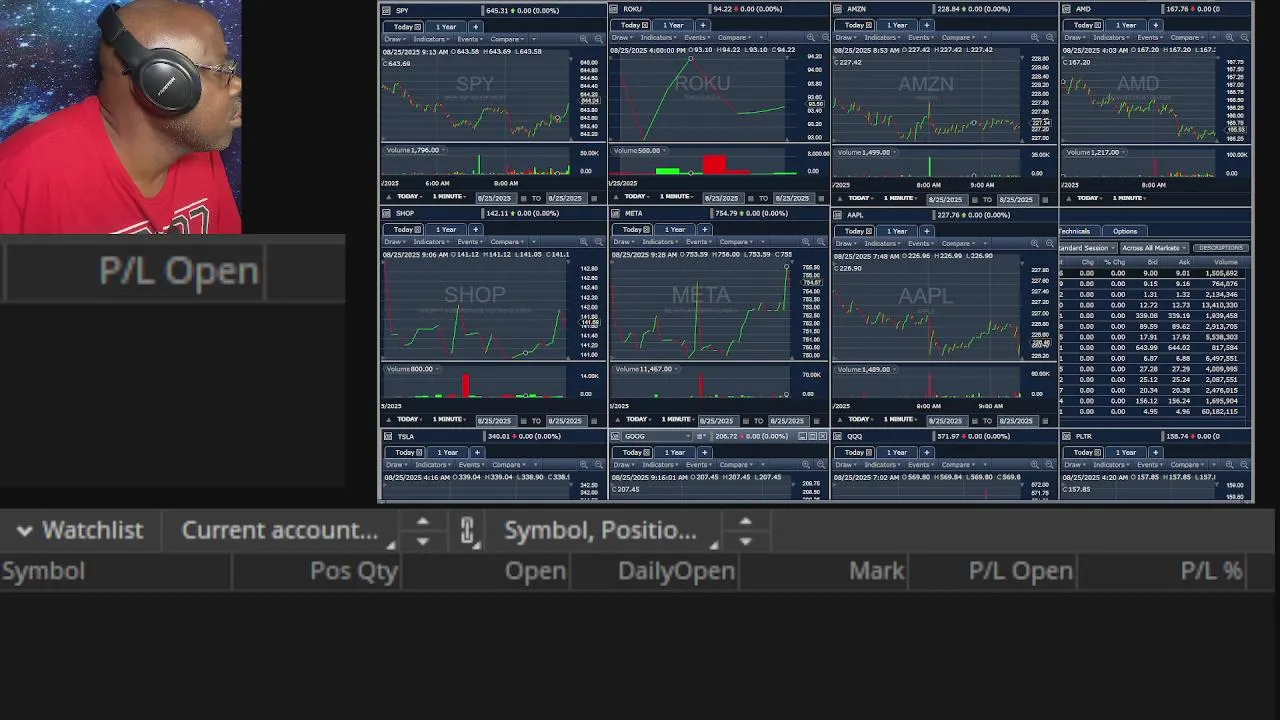Zoom in on the SHOP chart
The image size is (1280, 720).
(583, 242)
